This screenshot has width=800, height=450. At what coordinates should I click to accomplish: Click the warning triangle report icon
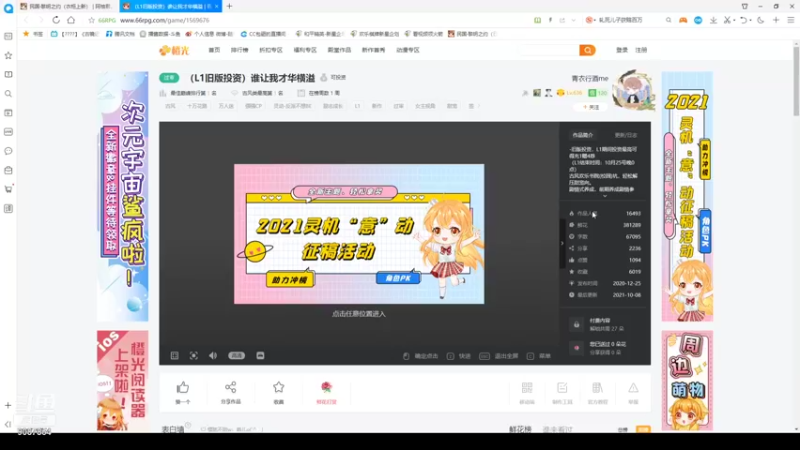click(x=633, y=388)
